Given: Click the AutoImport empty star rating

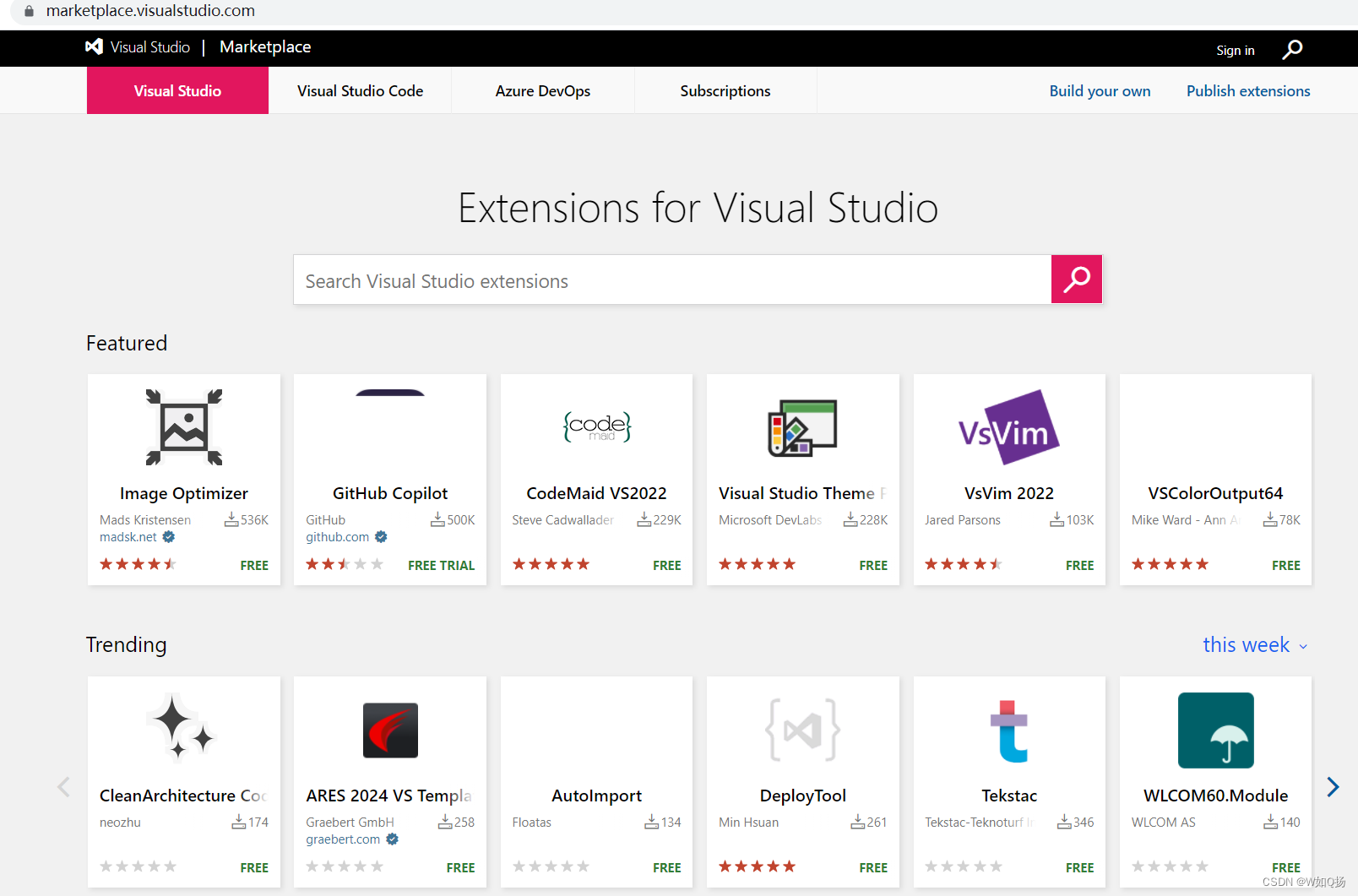Looking at the screenshot, I should point(551,866).
